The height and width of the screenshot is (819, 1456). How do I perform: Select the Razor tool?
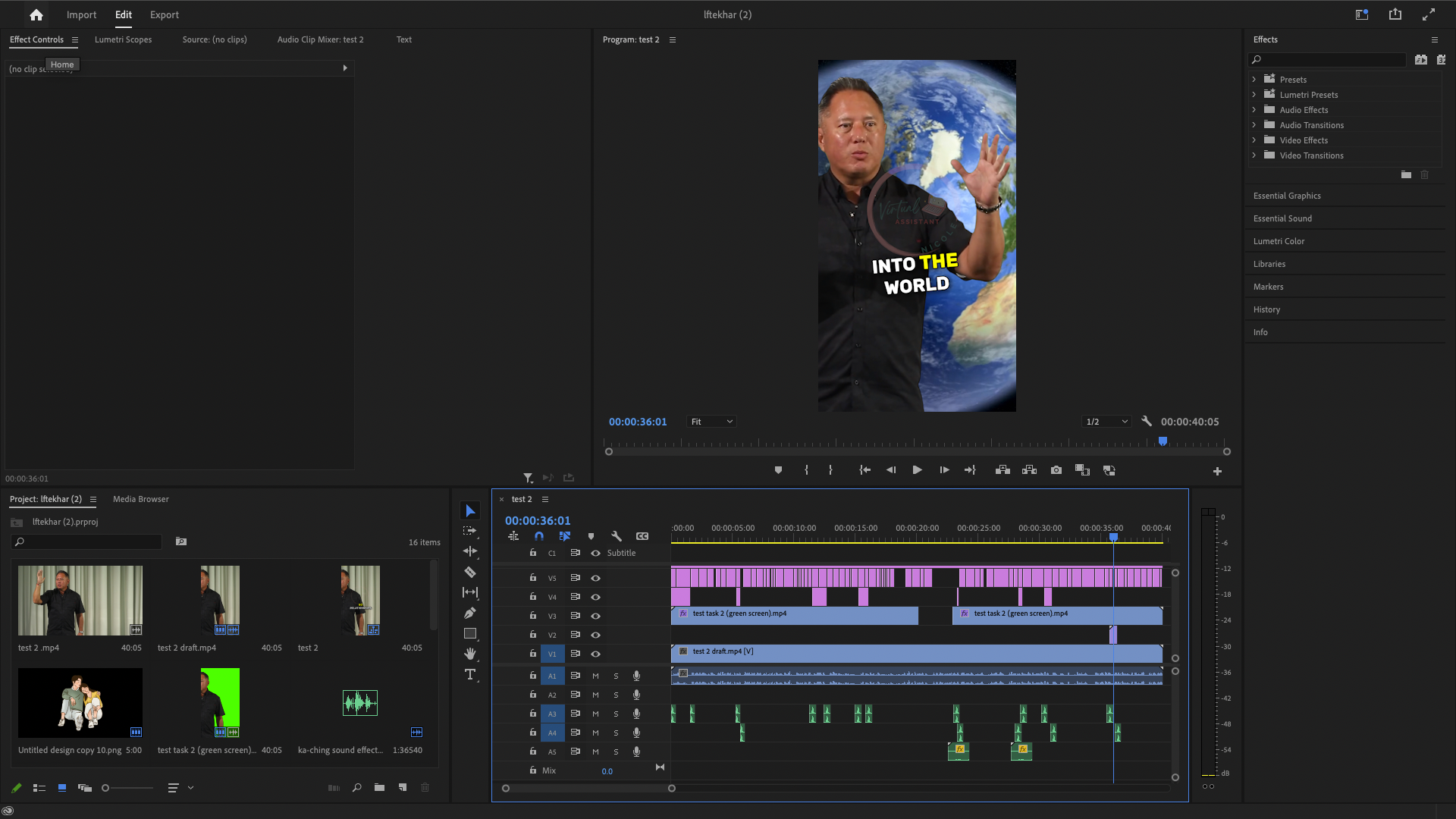point(470,572)
